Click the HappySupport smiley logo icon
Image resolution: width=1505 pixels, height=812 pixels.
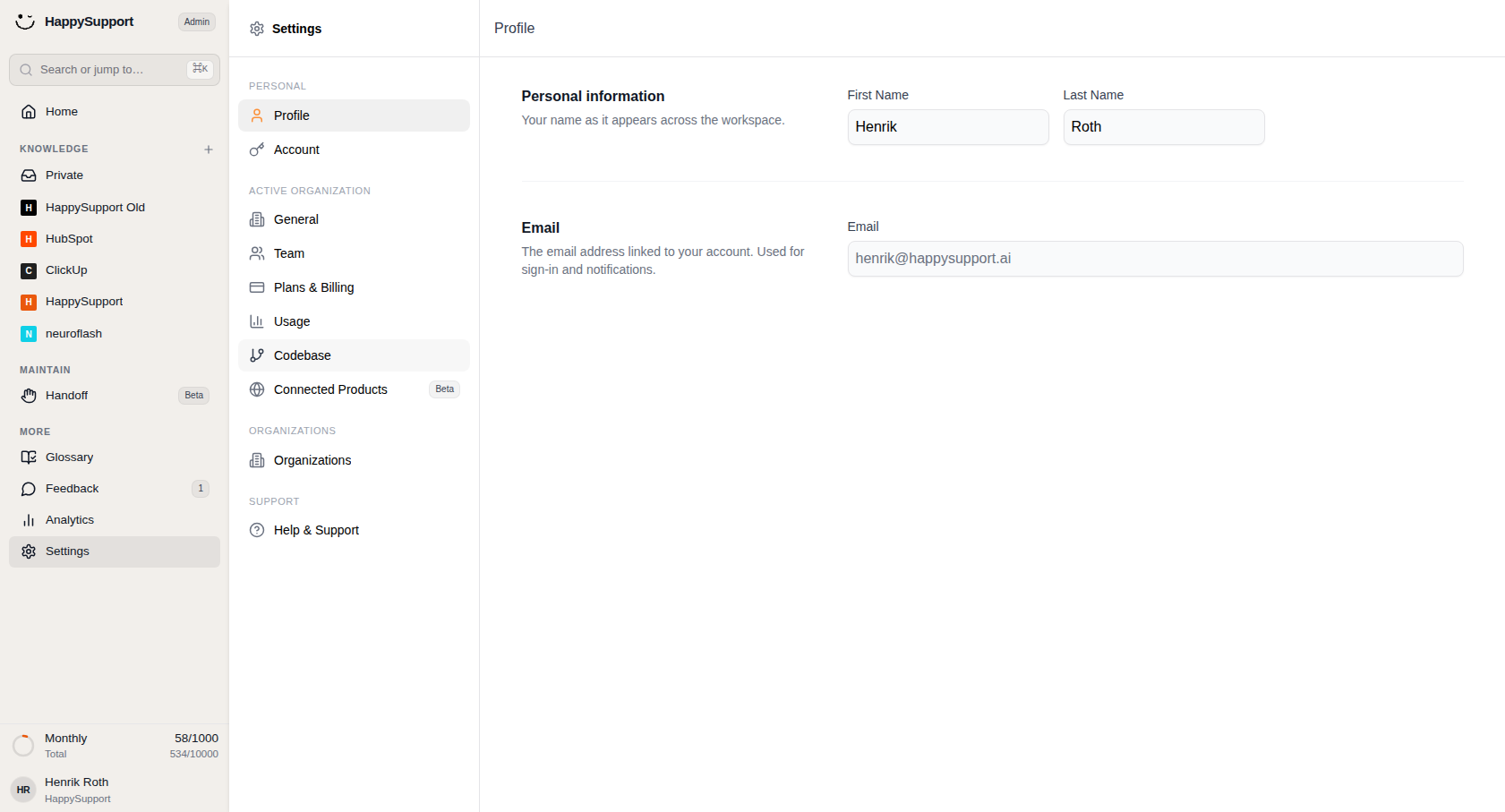25,21
